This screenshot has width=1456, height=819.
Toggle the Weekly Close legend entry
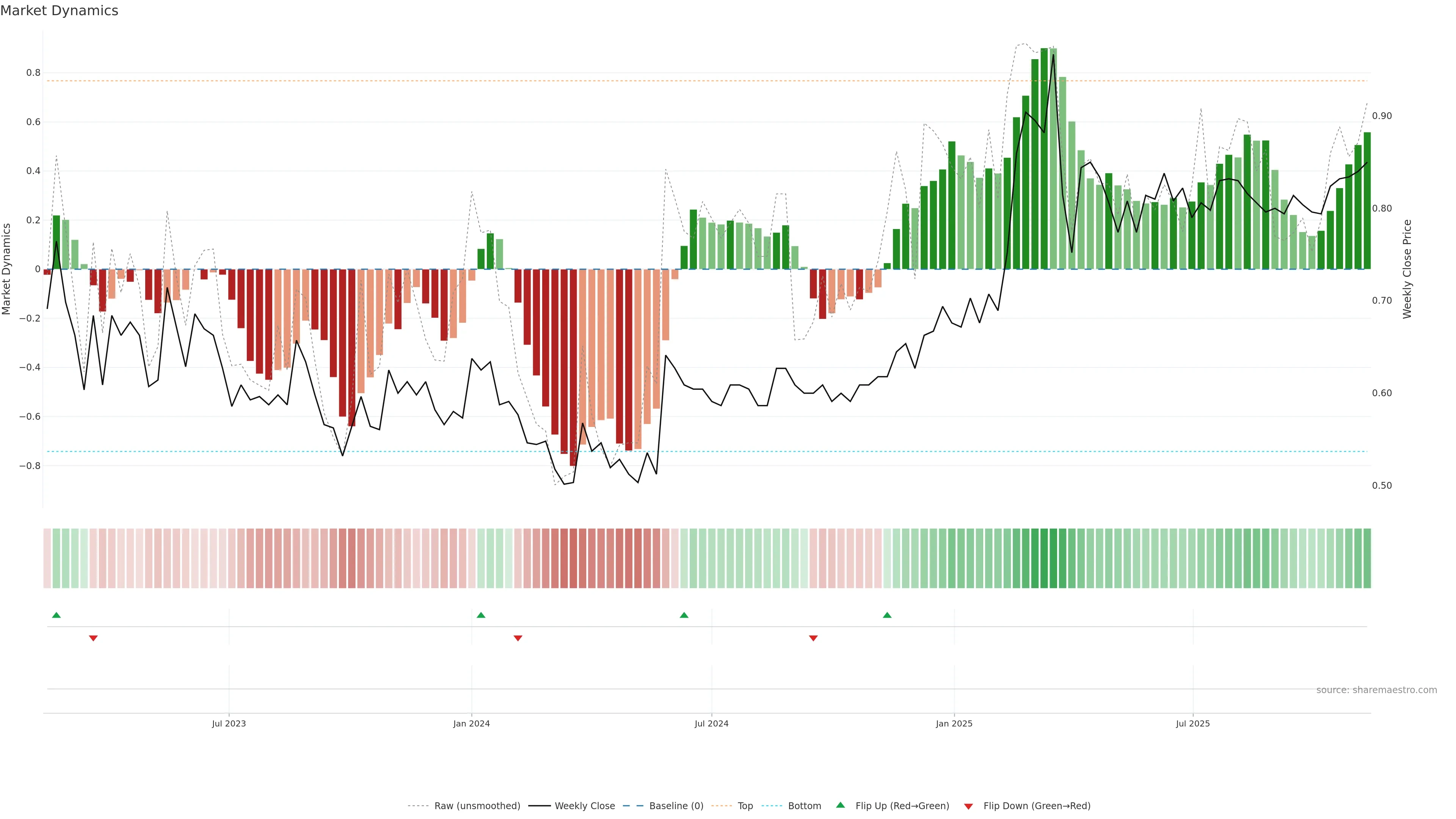coord(584,806)
